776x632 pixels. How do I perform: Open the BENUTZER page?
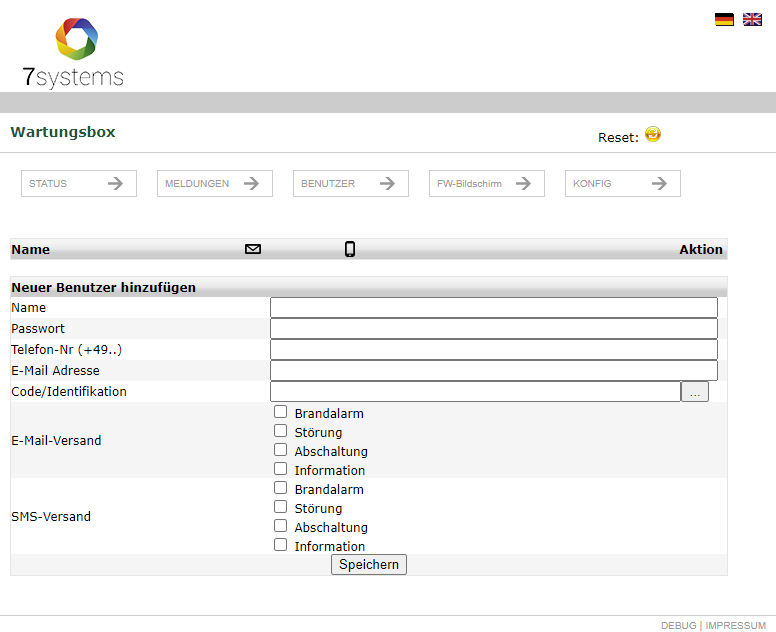351,184
